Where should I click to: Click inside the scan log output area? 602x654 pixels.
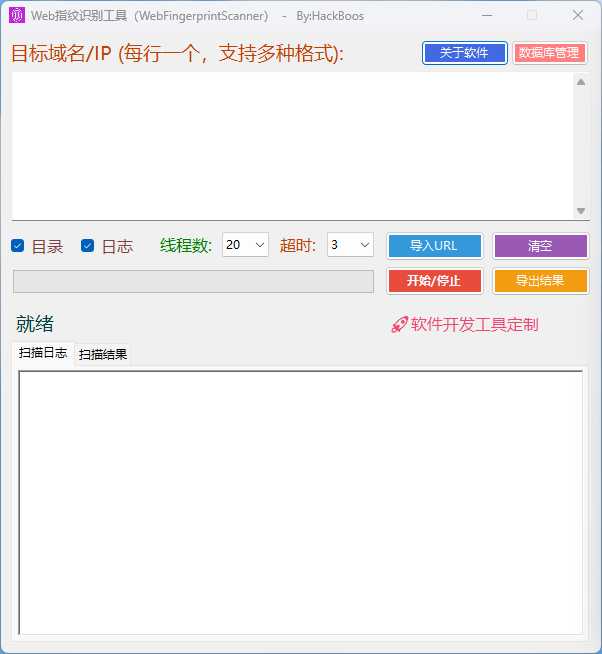point(300,503)
